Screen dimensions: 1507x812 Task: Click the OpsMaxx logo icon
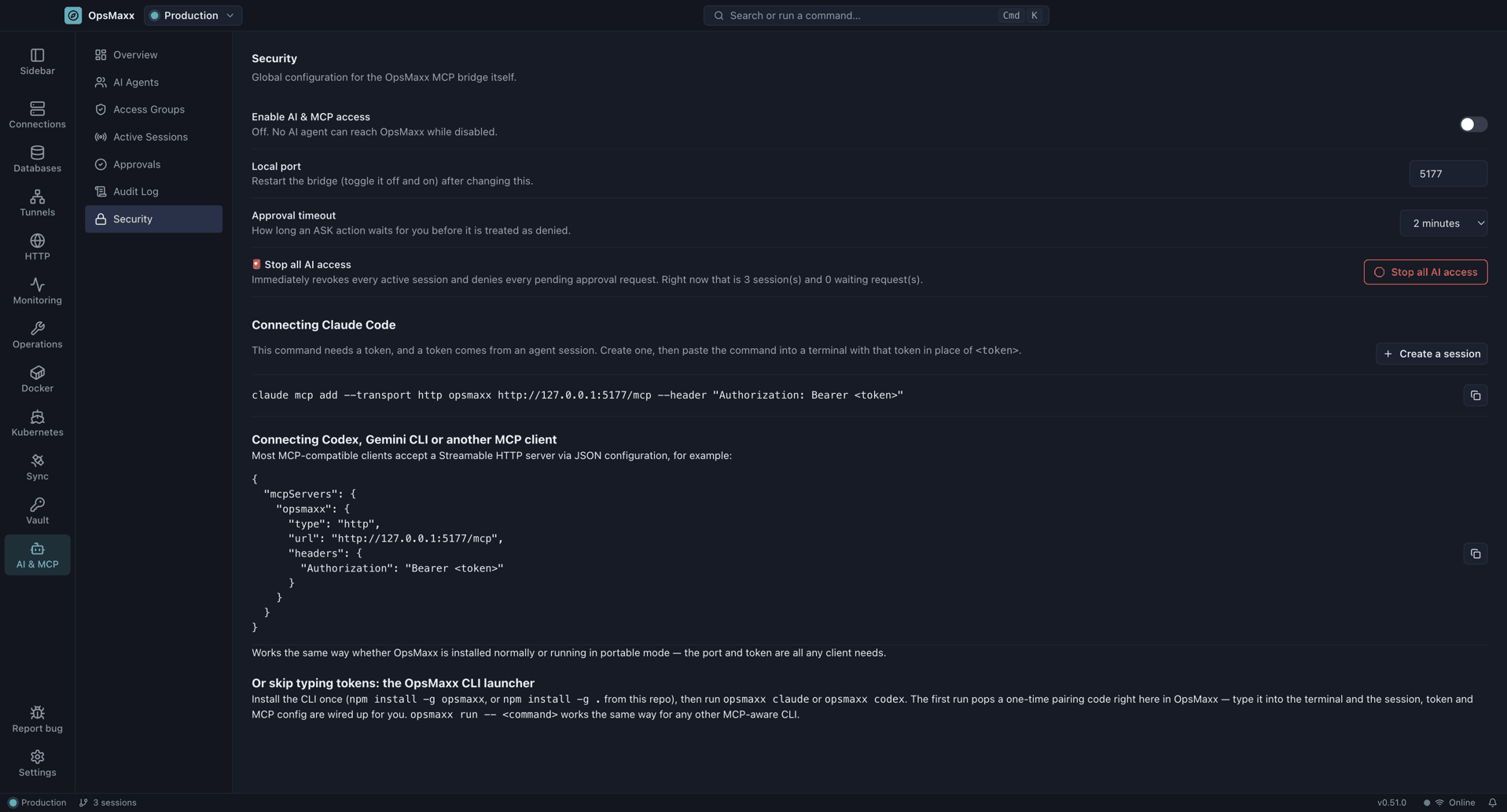[73, 16]
